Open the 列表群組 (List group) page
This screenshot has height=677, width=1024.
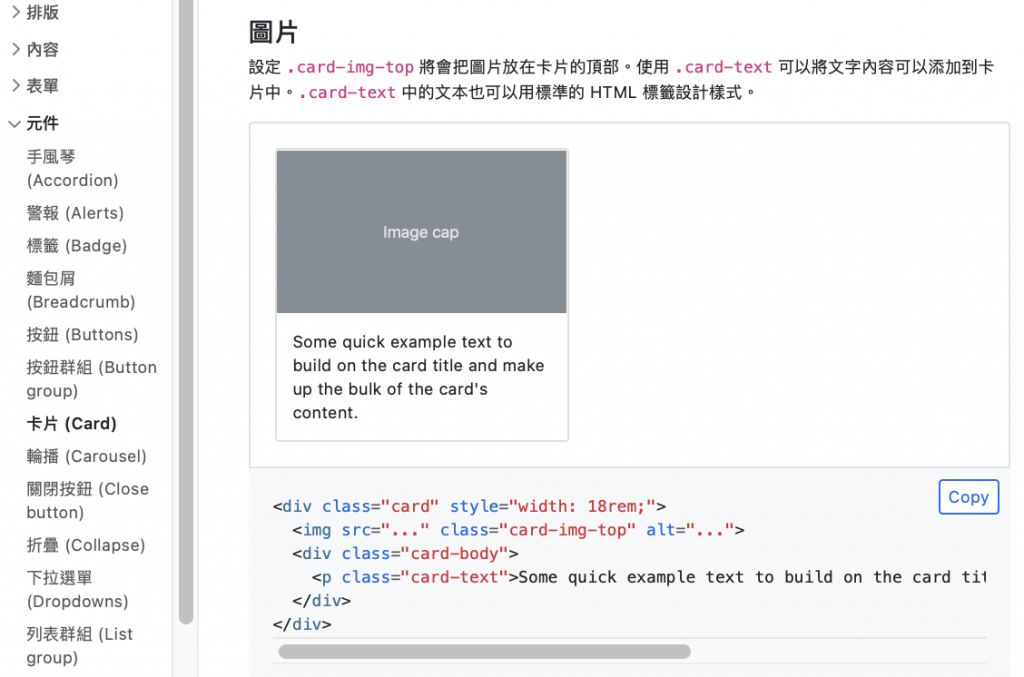(x=80, y=645)
